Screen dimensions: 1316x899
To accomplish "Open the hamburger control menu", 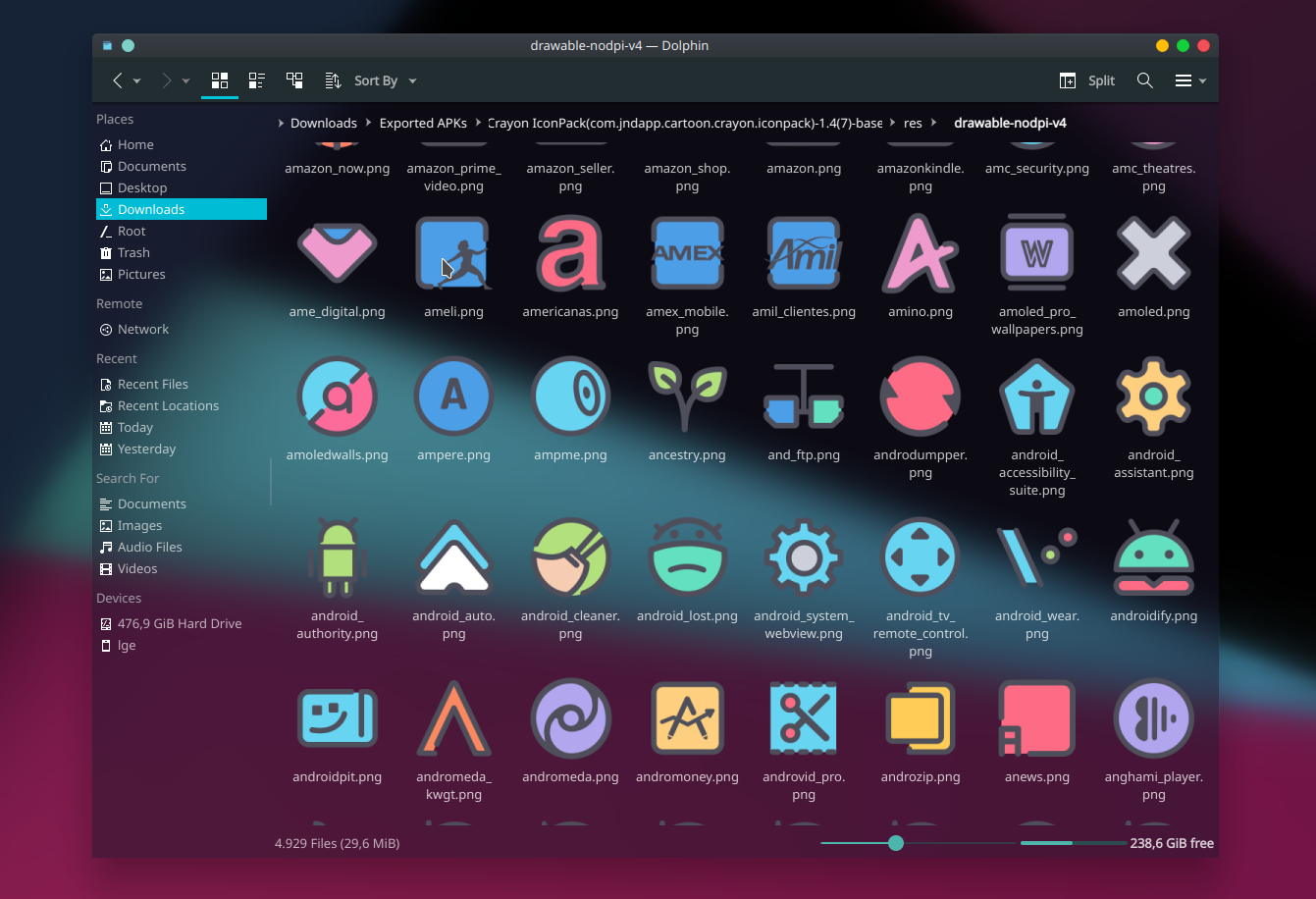I will pyautogui.click(x=1190, y=80).
